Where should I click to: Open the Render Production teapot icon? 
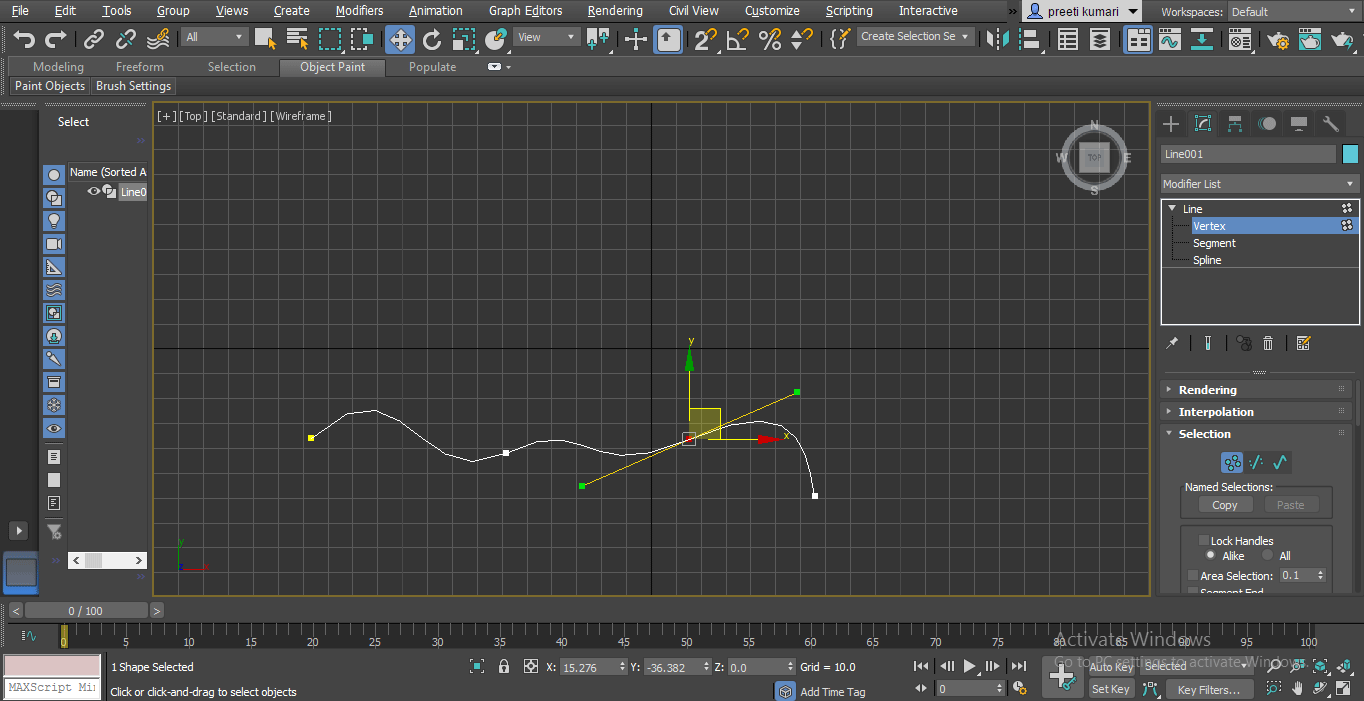1310,37
